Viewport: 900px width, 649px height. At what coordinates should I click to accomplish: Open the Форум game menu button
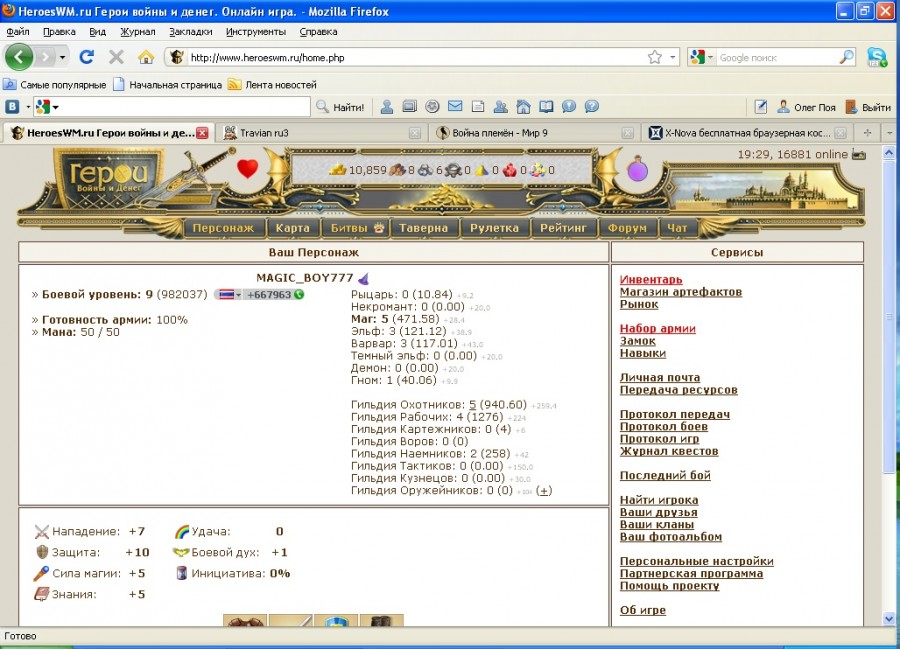[x=627, y=228]
